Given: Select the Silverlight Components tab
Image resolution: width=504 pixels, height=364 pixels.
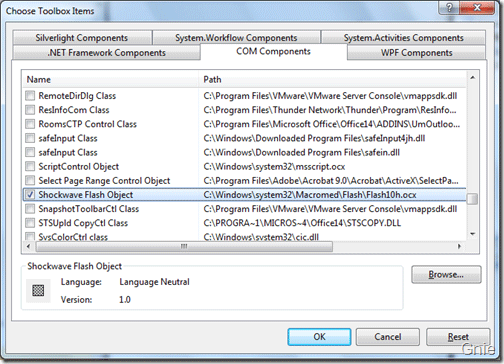Looking at the screenshot, I should point(82,38).
